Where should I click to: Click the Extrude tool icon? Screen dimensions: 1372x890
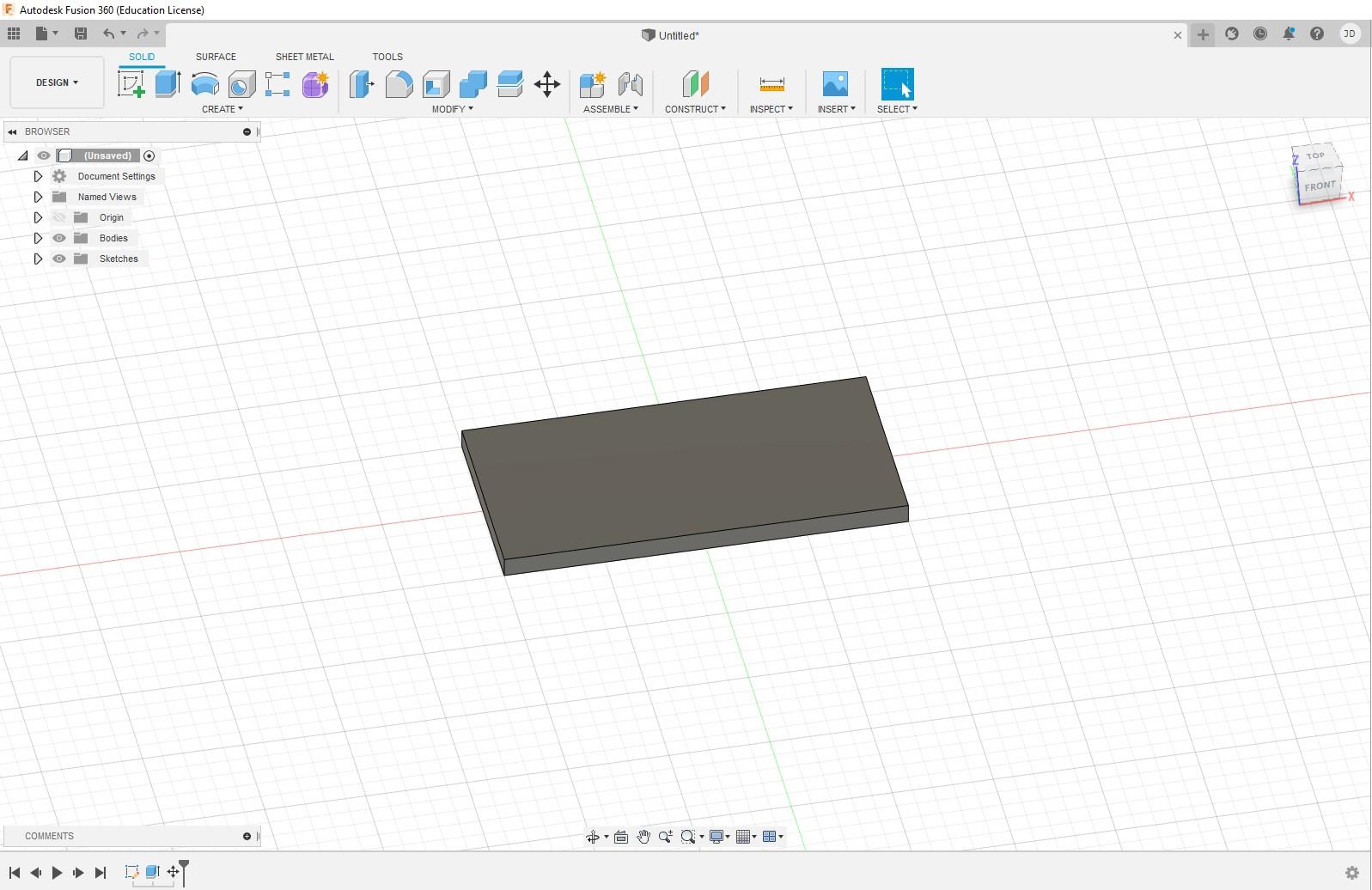(x=168, y=84)
